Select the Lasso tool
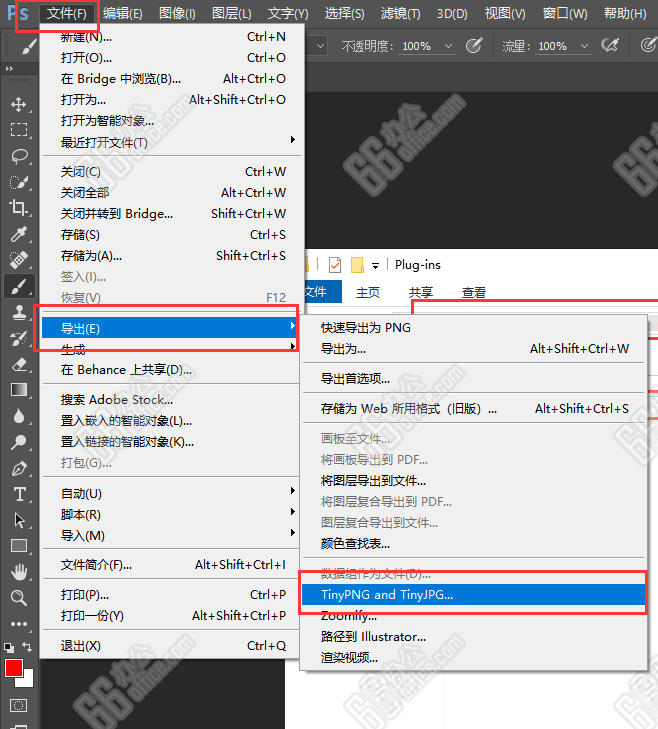Viewport: 658px width, 729px height. (x=19, y=156)
